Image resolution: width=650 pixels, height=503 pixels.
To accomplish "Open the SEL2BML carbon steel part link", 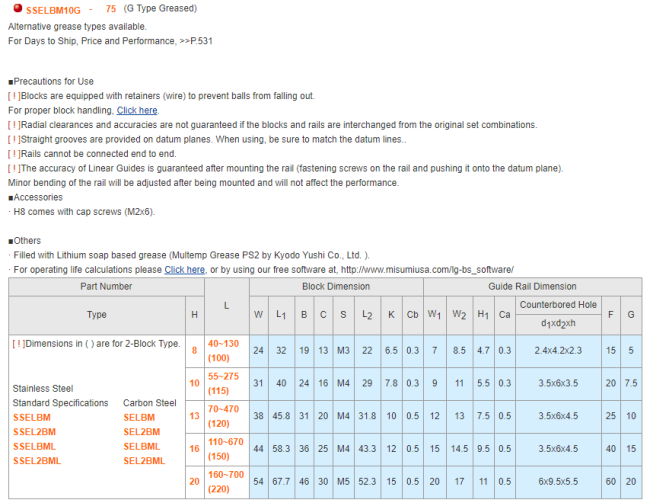I will click(144, 460).
